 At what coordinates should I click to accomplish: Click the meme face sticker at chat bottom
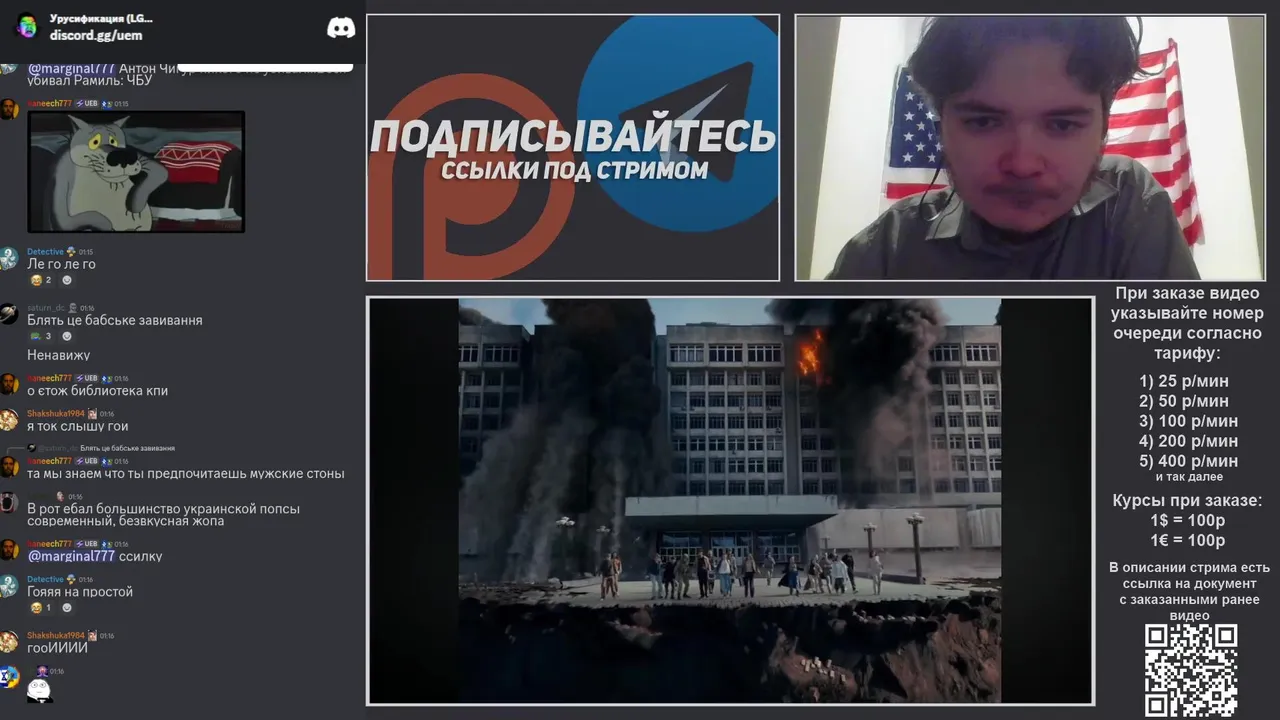tap(39, 690)
